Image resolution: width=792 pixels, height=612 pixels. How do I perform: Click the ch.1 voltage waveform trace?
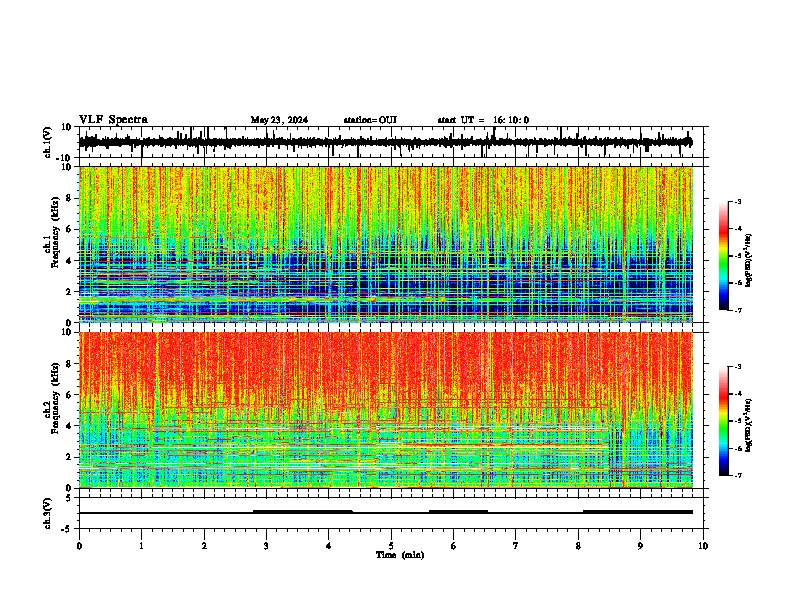[385, 142]
